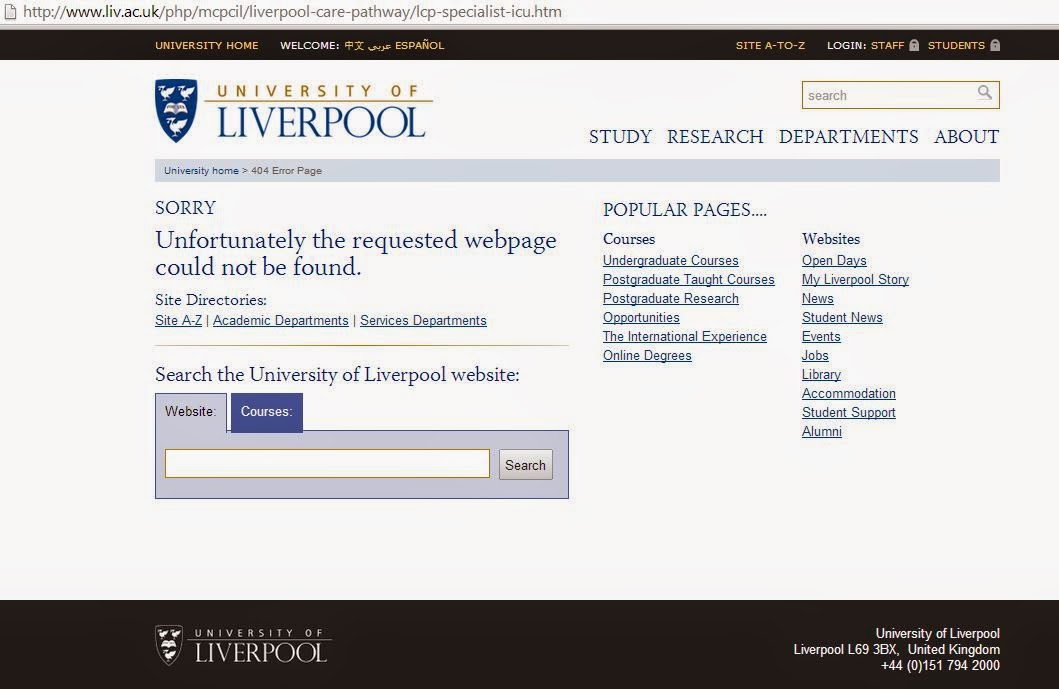Viewport: 1059px width, 689px height.
Task: Visit the Online Degrees page
Action: (647, 356)
